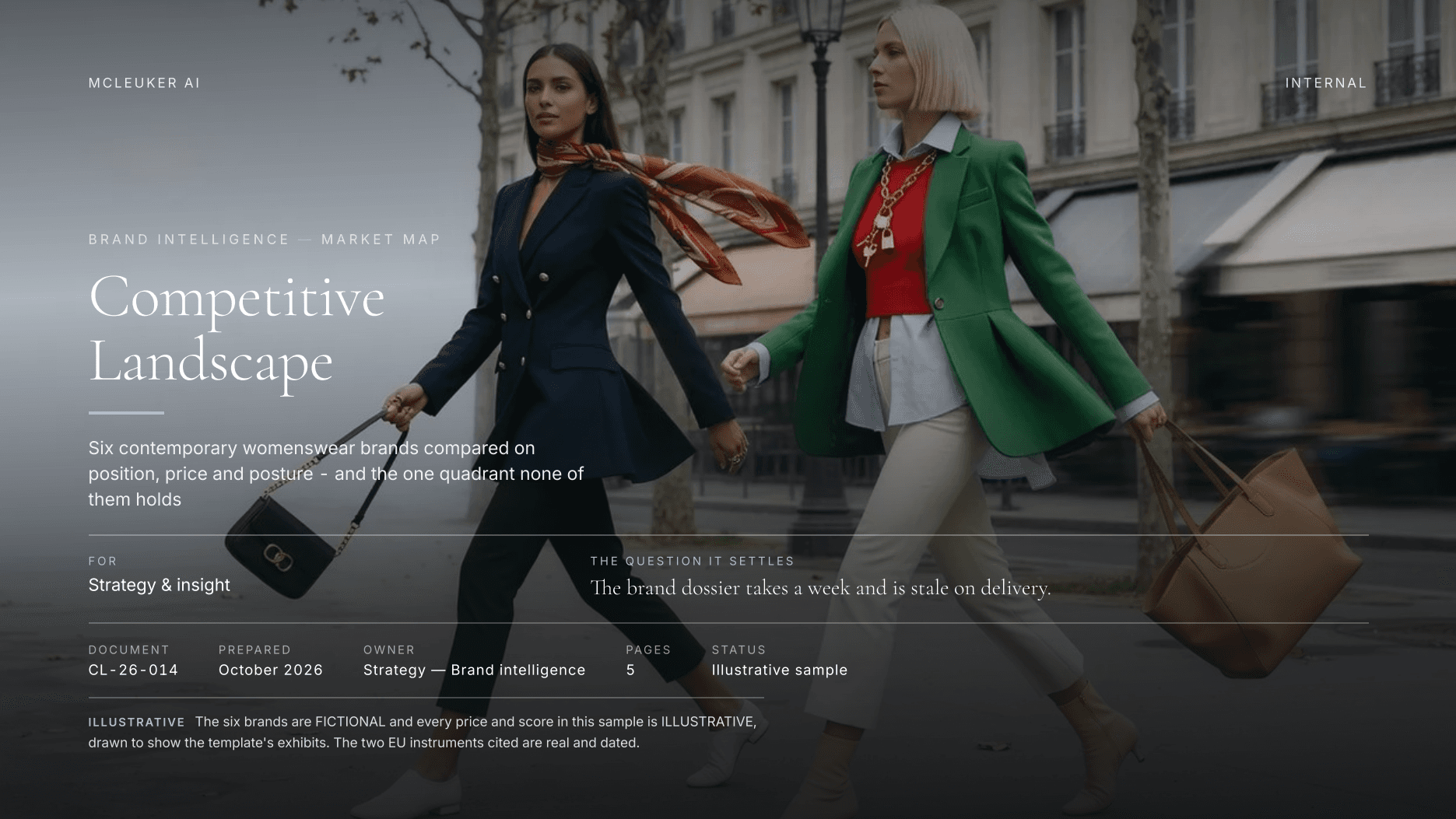1456x819 pixels.
Task: Select the 'Strategy & insight' value
Action: click(159, 585)
